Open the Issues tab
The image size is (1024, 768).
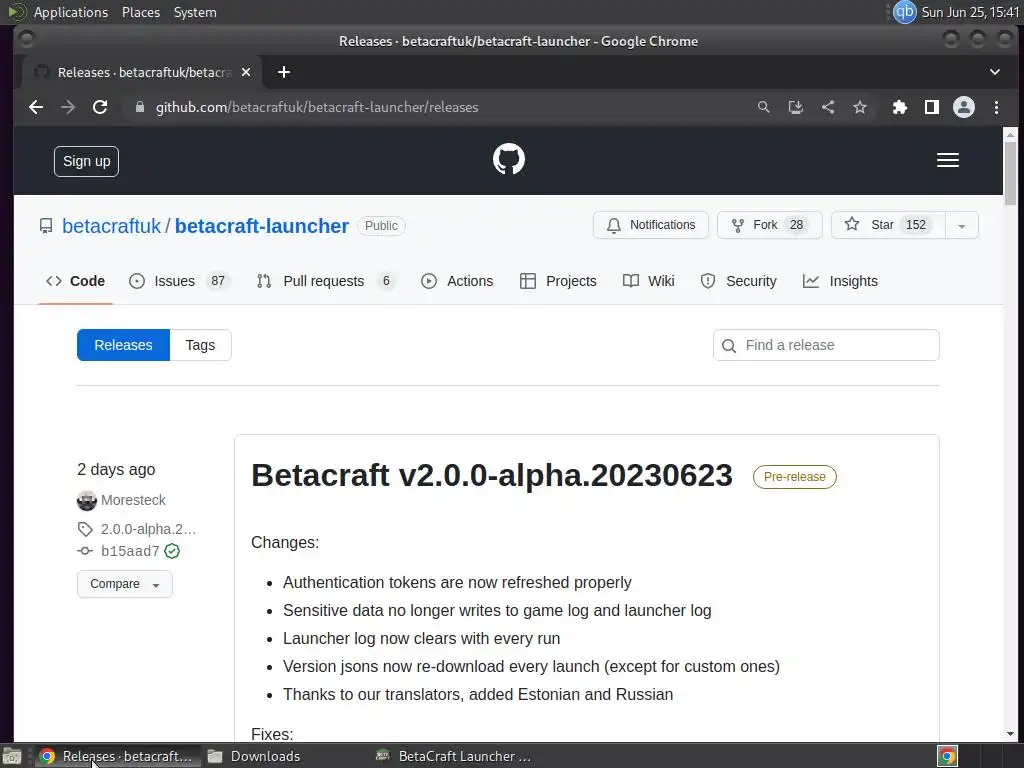coord(180,281)
